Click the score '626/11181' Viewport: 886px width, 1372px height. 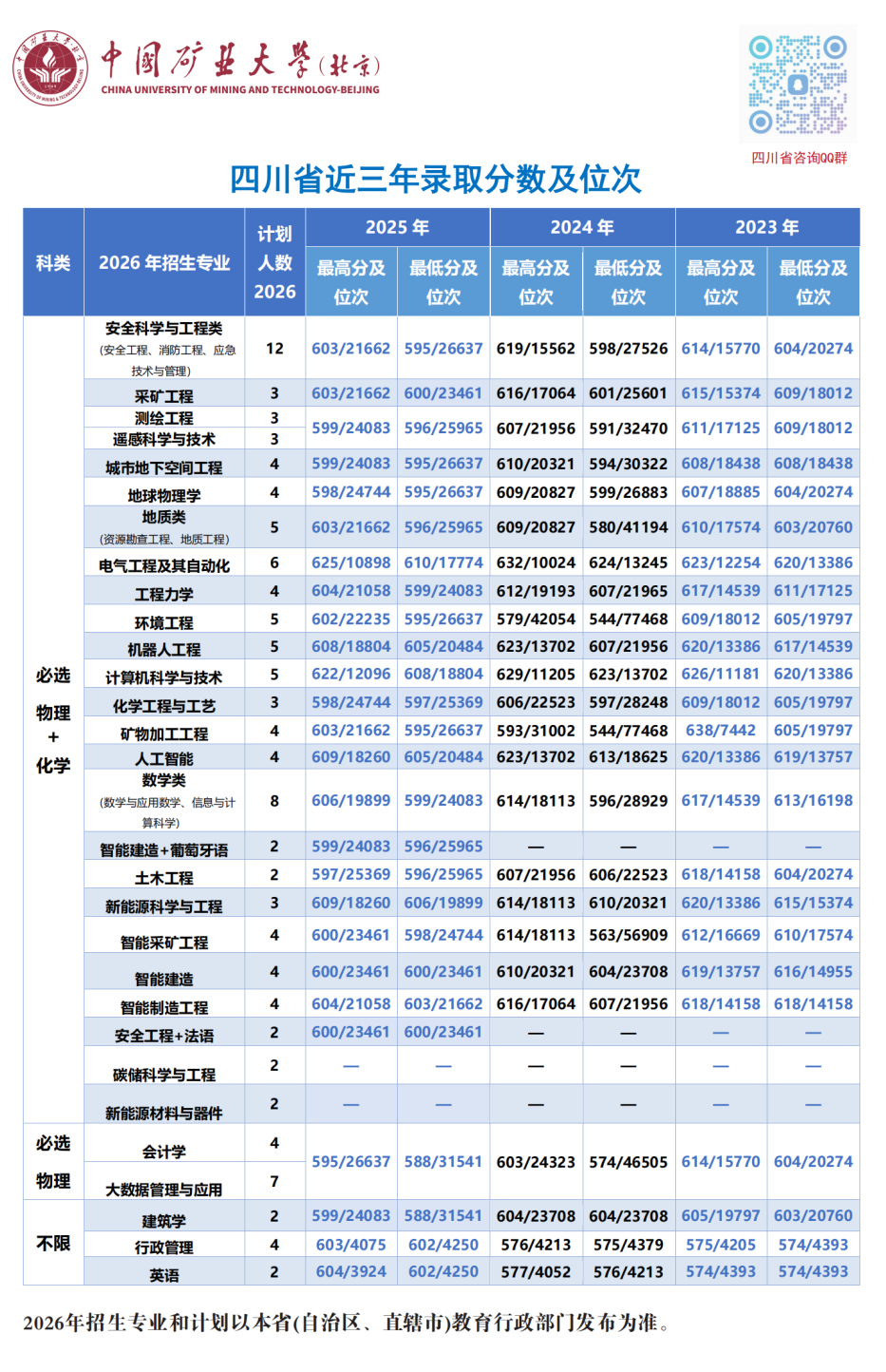coord(721,674)
